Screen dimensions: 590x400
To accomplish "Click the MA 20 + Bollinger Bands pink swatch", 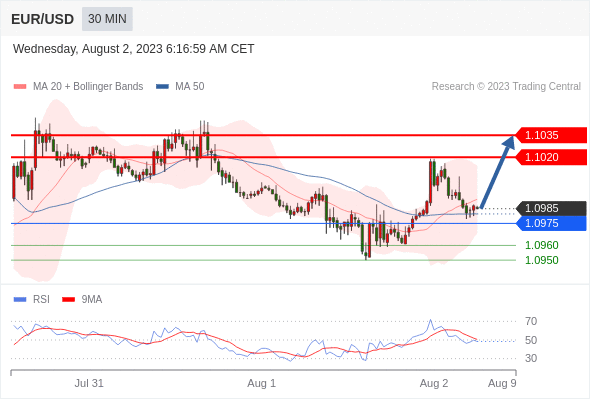I will tap(20, 87).
